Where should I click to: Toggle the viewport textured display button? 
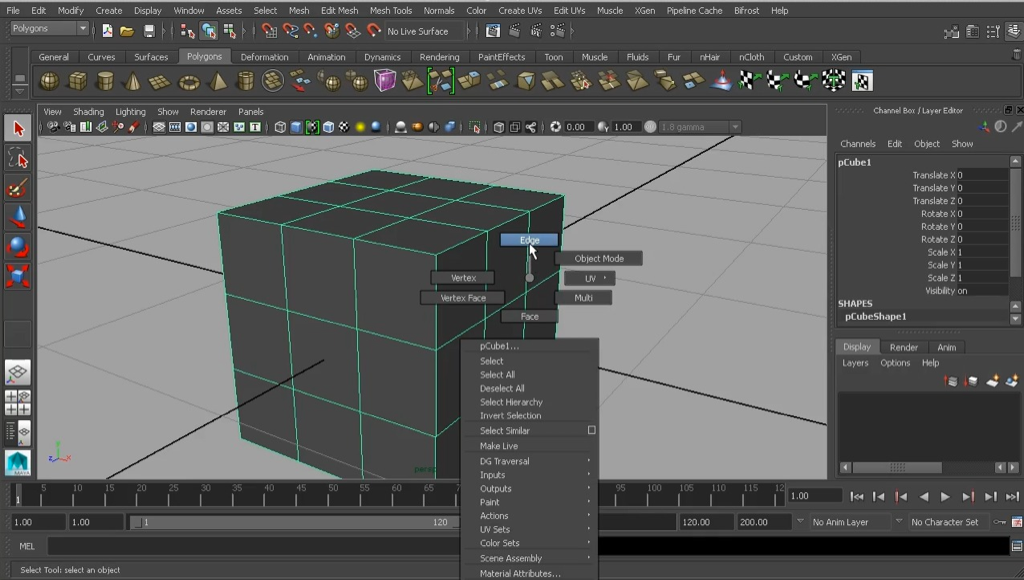[345, 127]
